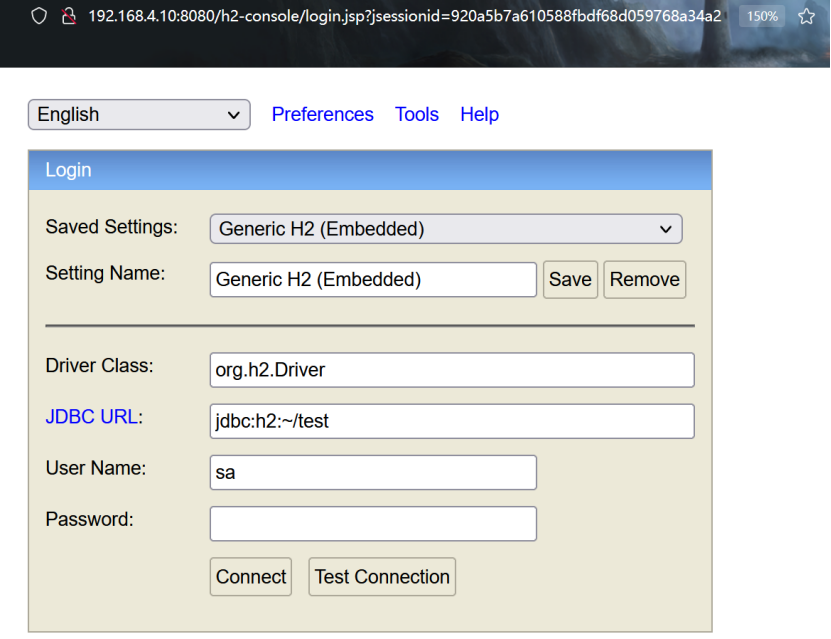The image size is (831, 639).
Task: Click the bookmark star icon
Action: pyautogui.click(x=806, y=16)
